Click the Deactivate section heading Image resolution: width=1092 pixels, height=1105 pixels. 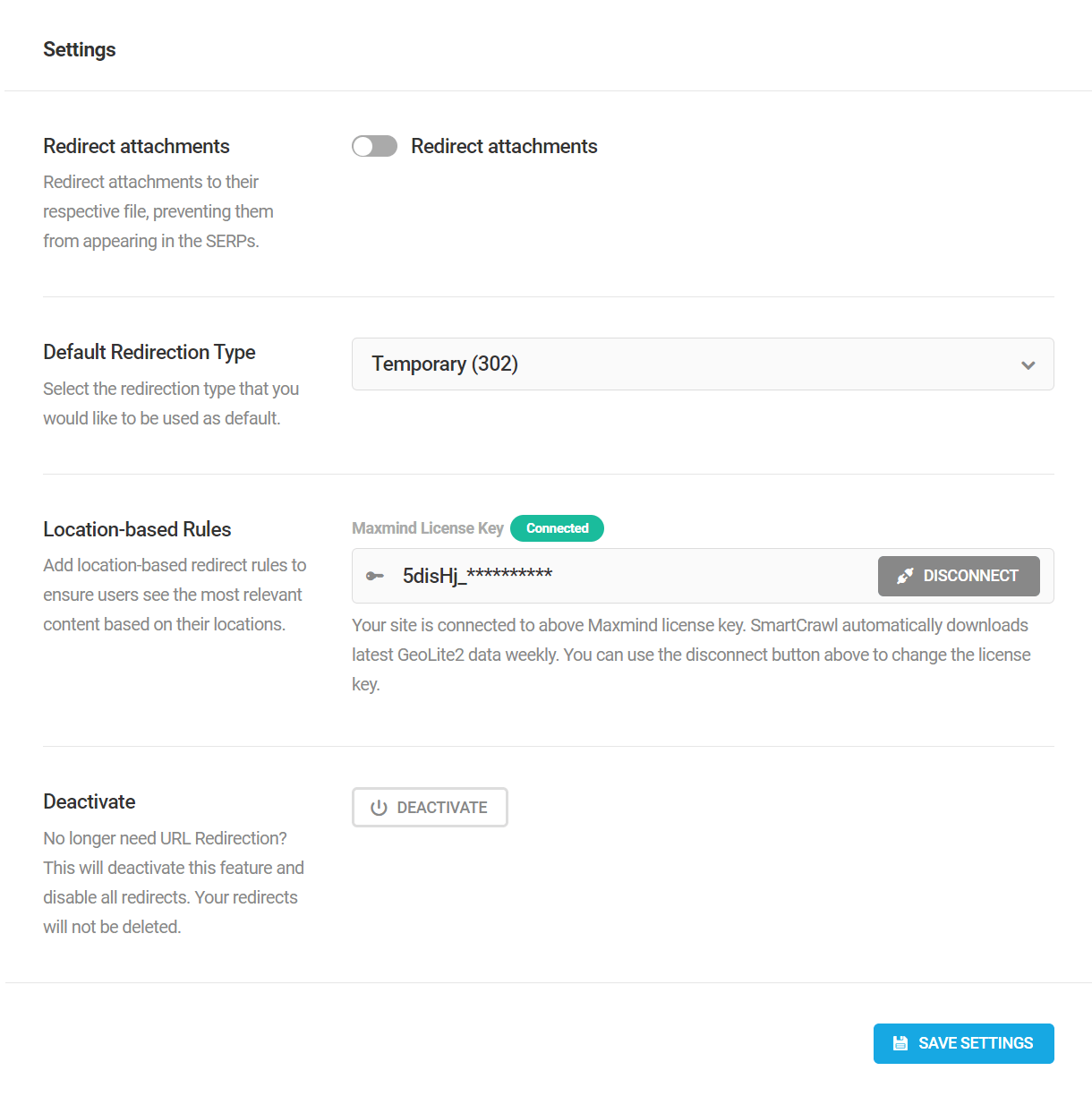pyautogui.click(x=90, y=801)
